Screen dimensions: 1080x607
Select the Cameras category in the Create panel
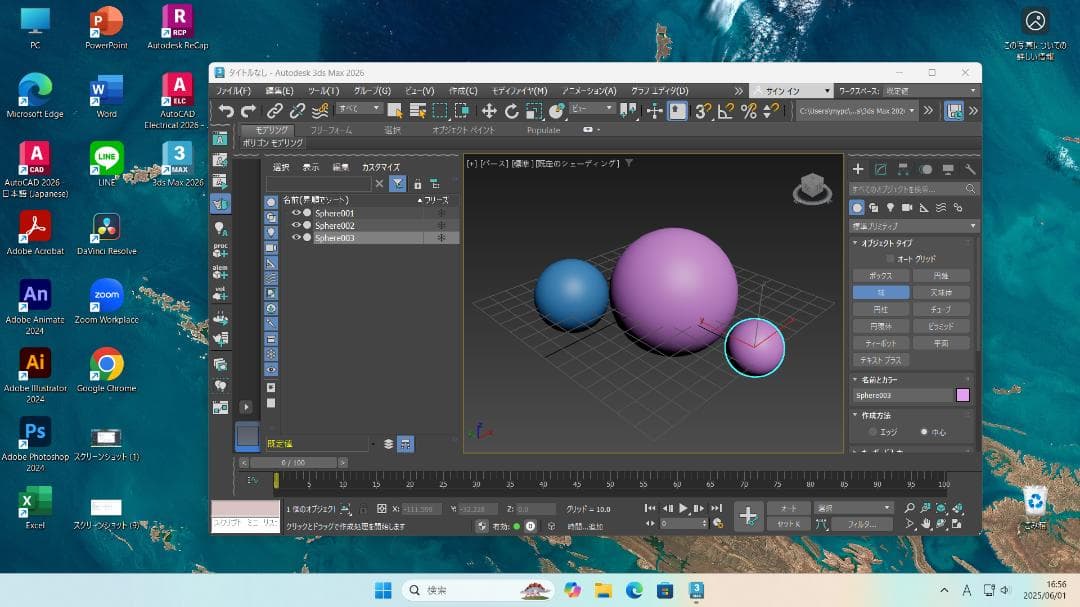pos(907,208)
